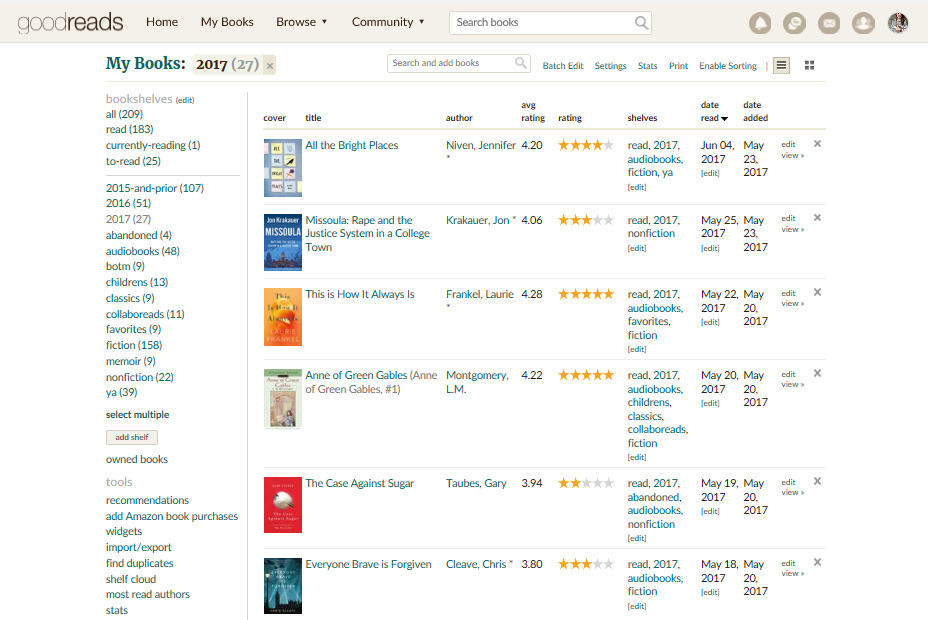Expand the Browse dropdown menu

tap(301, 22)
